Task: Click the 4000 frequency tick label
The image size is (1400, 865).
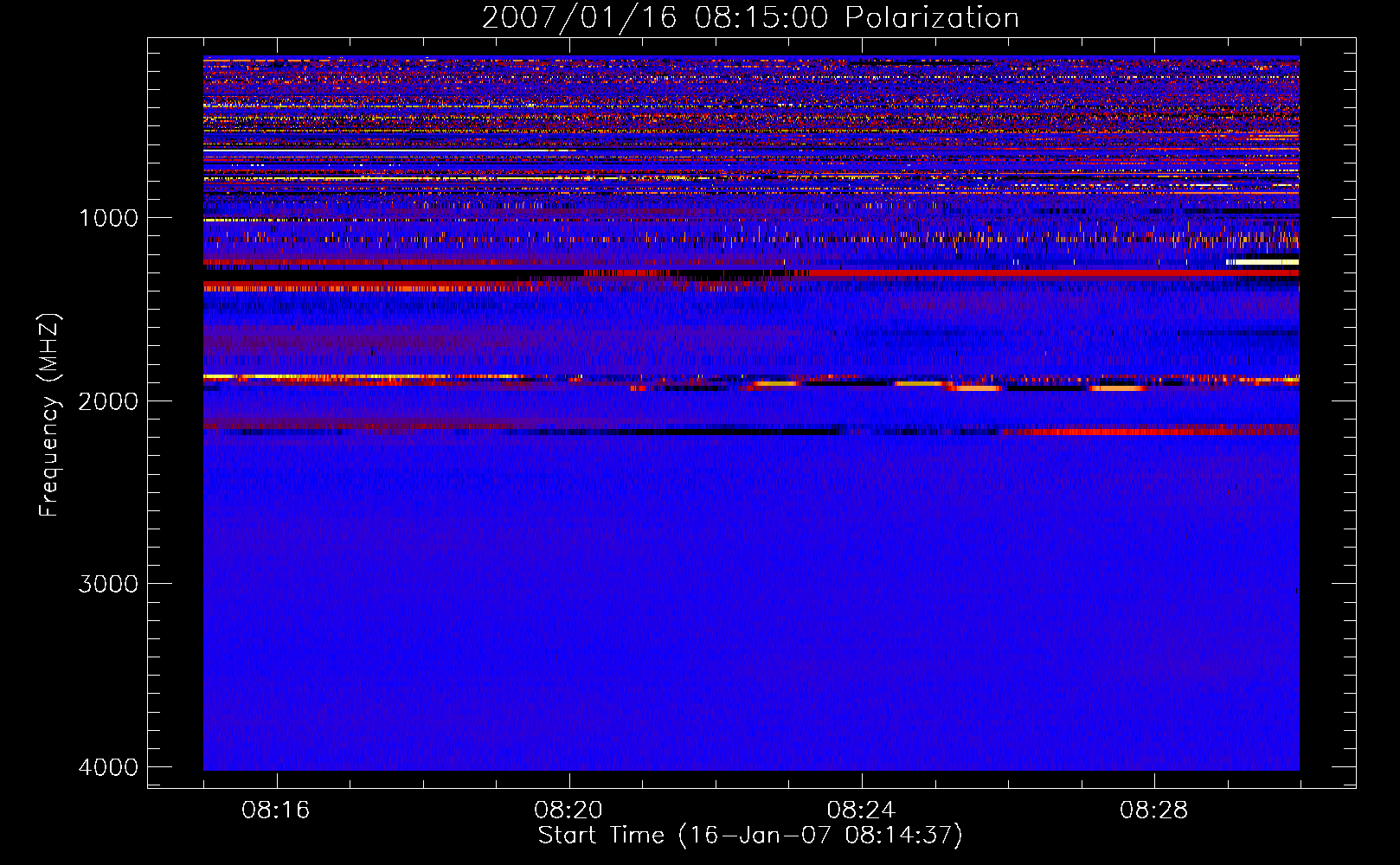Action: pyautogui.click(x=108, y=767)
